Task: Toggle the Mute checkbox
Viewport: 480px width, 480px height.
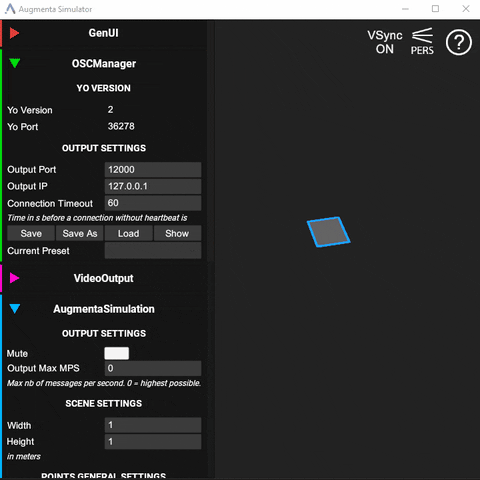Action: tap(117, 353)
